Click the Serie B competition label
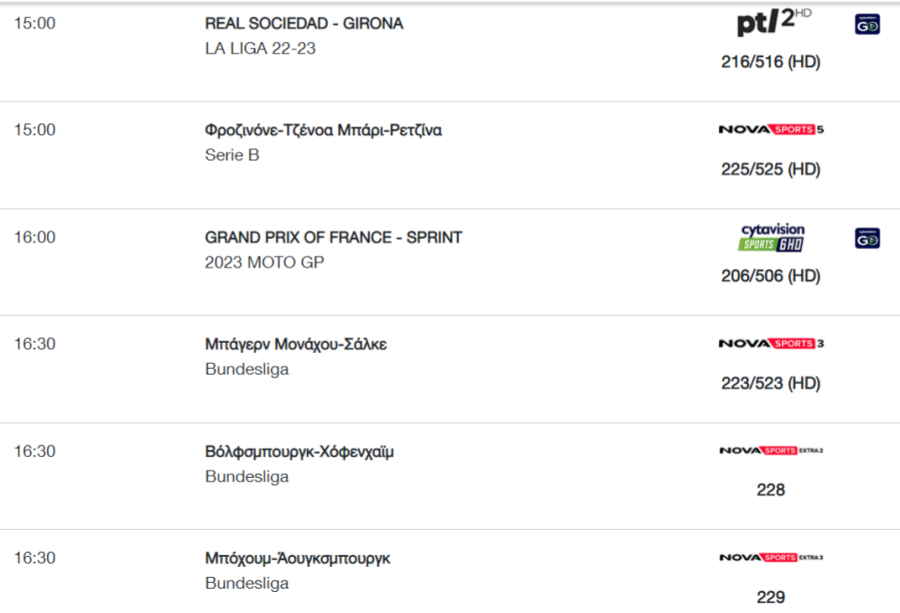 click(232, 156)
